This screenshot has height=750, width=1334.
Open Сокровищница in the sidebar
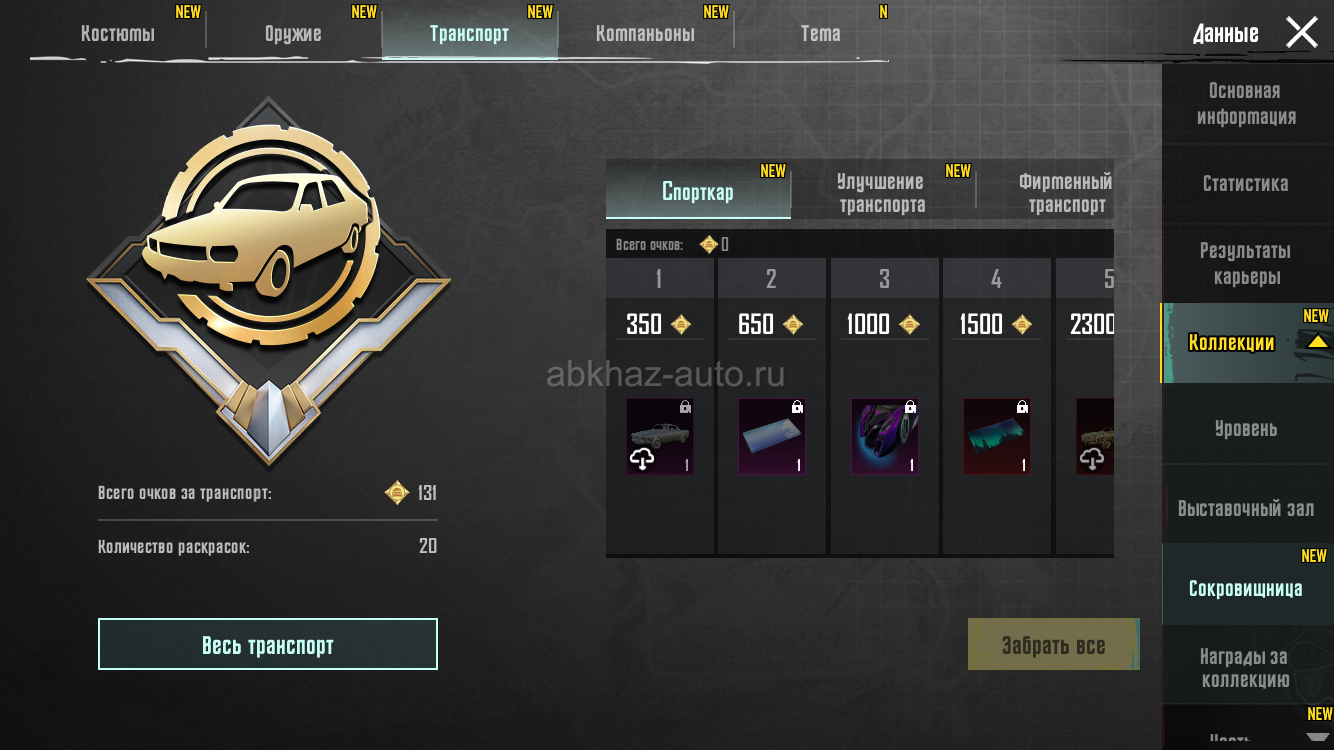coord(1246,587)
